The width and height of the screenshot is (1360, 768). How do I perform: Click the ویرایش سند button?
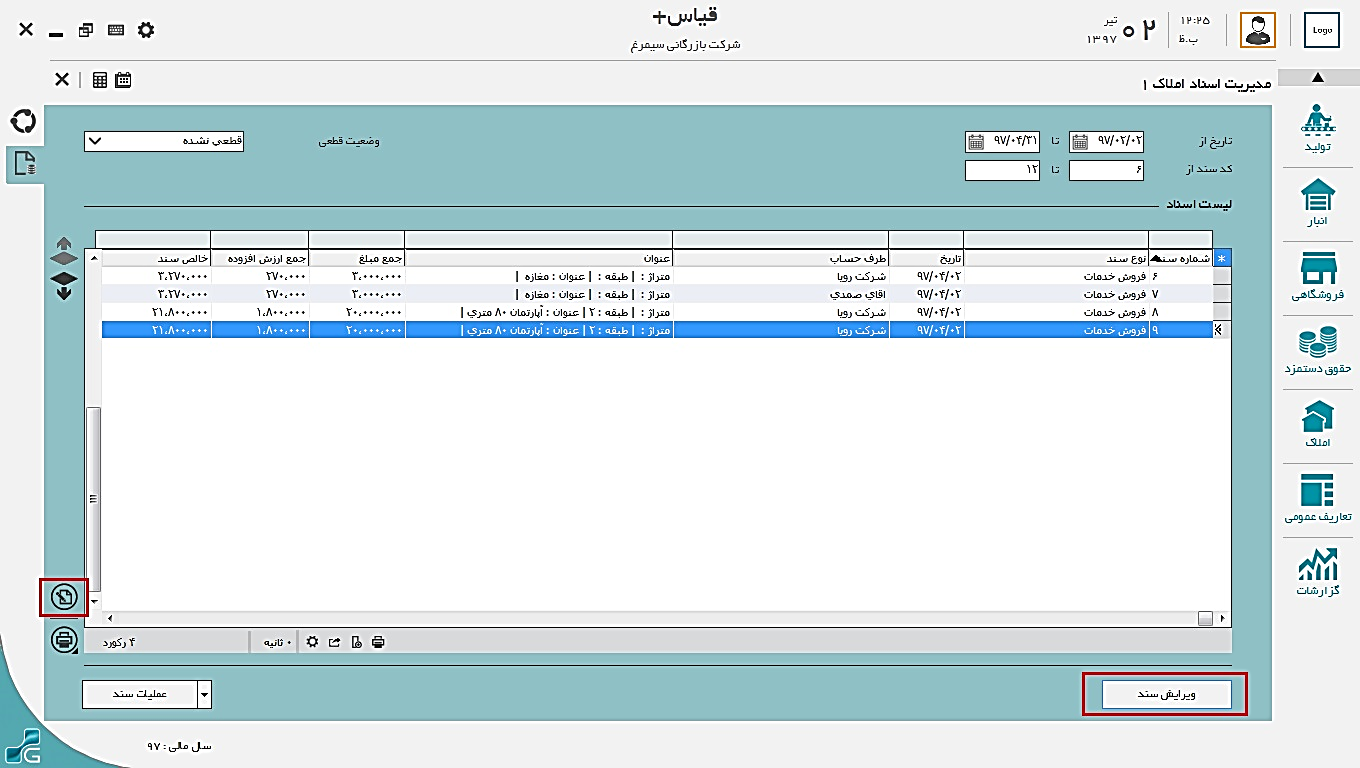coord(1166,694)
